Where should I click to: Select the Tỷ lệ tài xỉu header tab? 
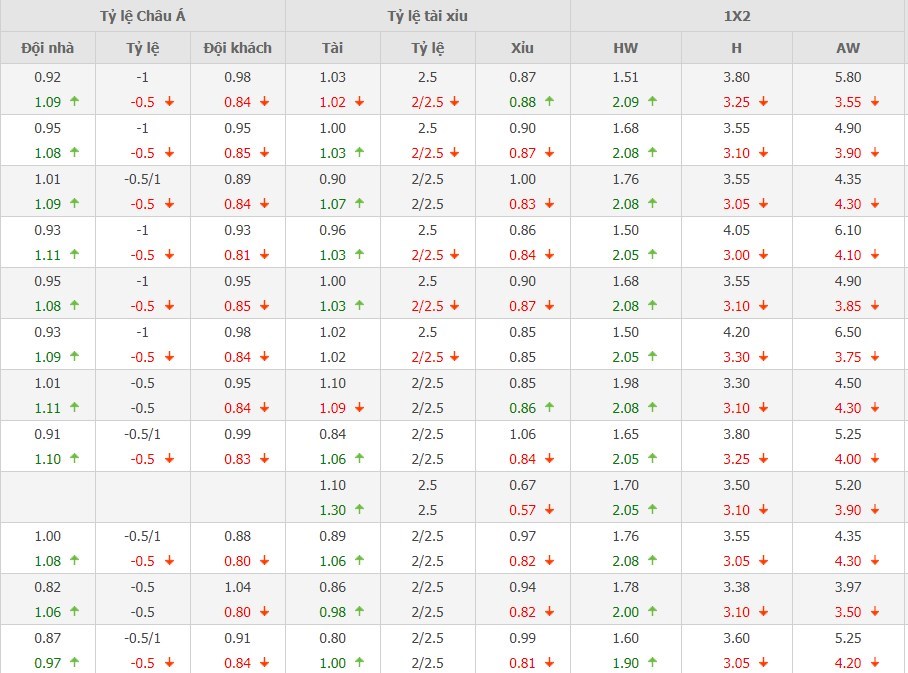click(x=427, y=16)
